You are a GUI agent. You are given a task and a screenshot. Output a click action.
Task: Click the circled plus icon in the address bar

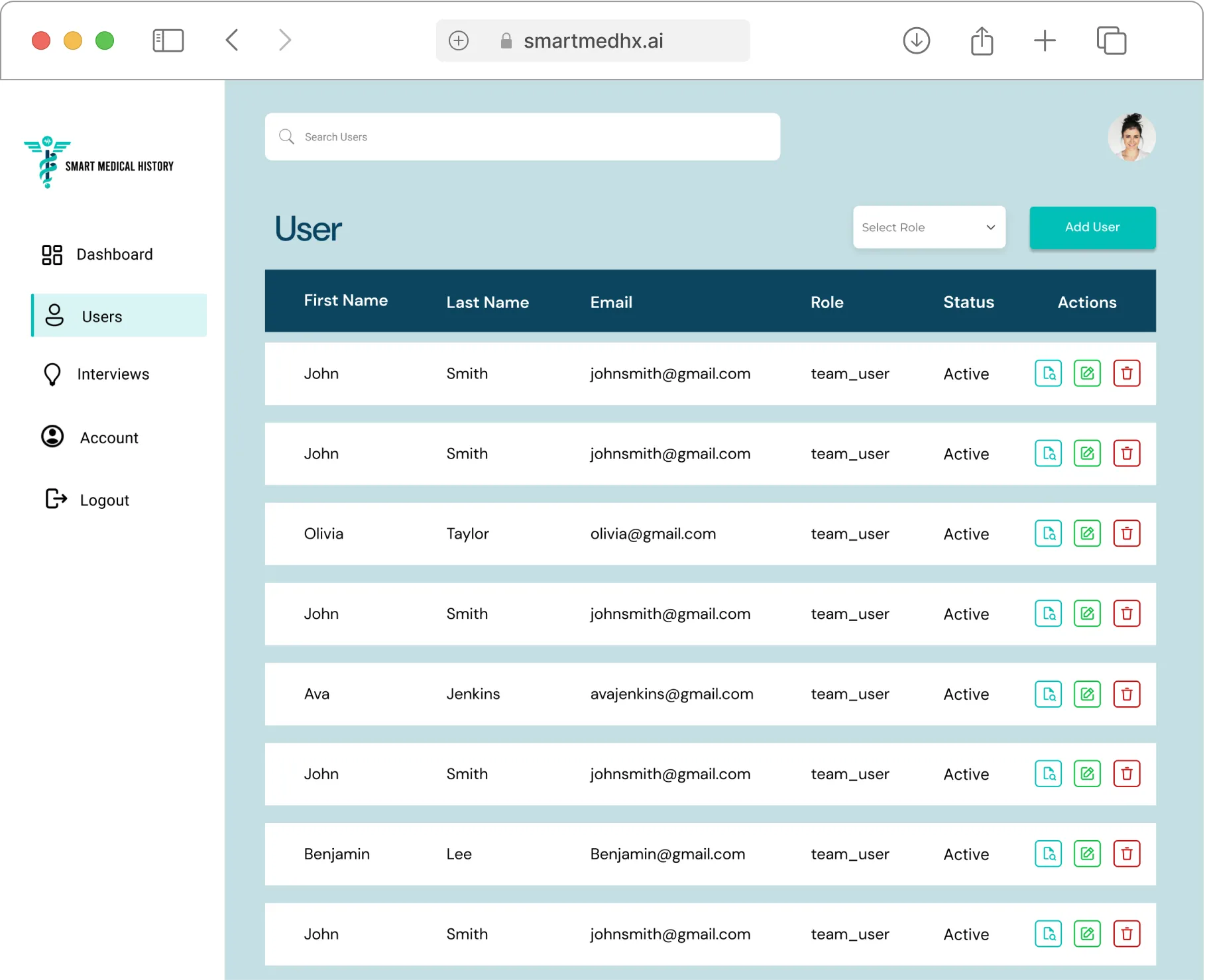(459, 40)
